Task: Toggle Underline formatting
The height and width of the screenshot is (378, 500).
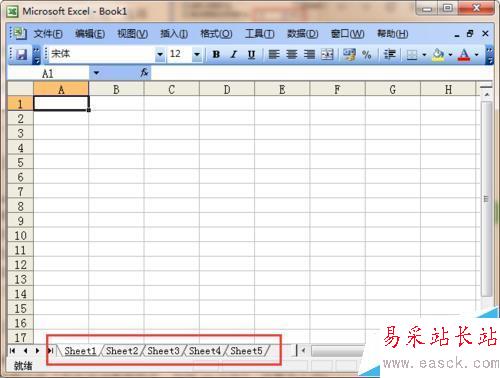Action: [x=251, y=54]
